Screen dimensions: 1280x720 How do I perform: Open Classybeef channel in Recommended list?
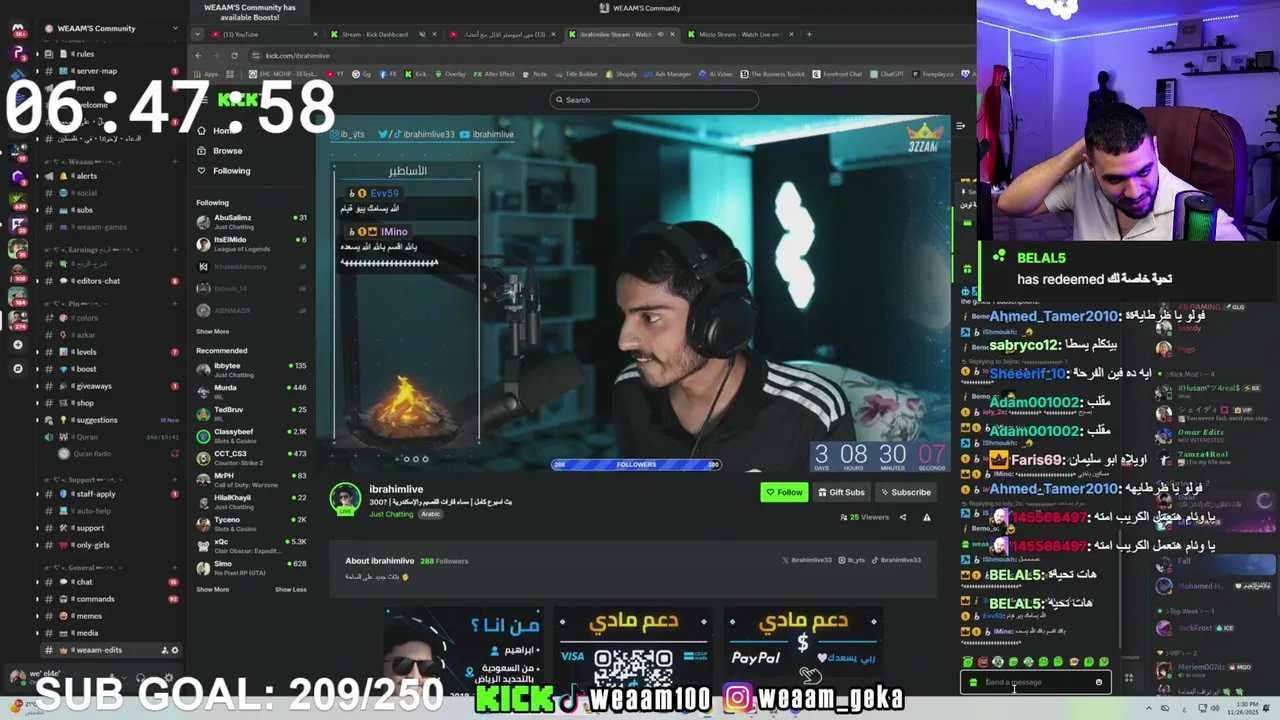251,435
